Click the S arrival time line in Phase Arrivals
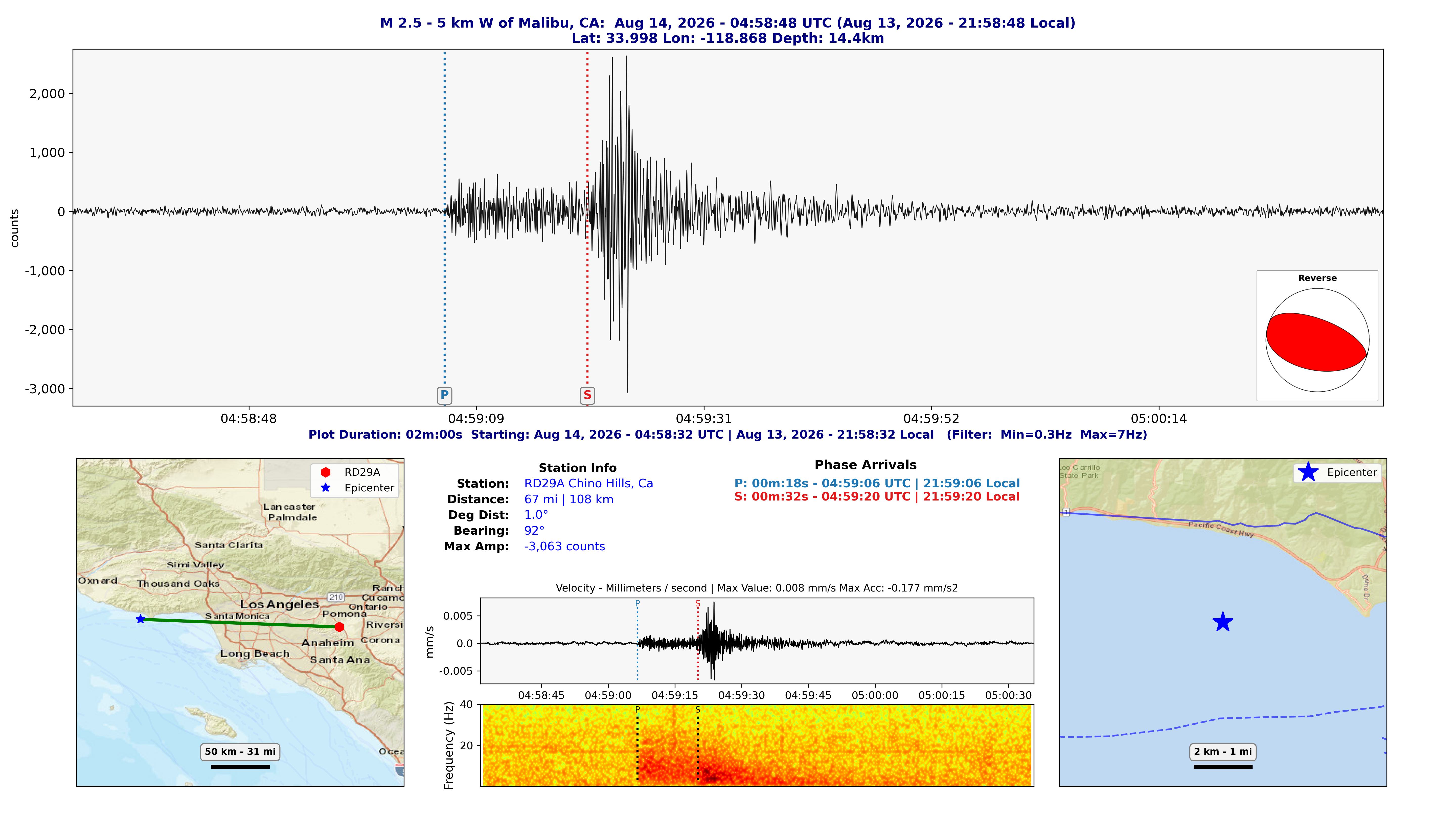 877,497
